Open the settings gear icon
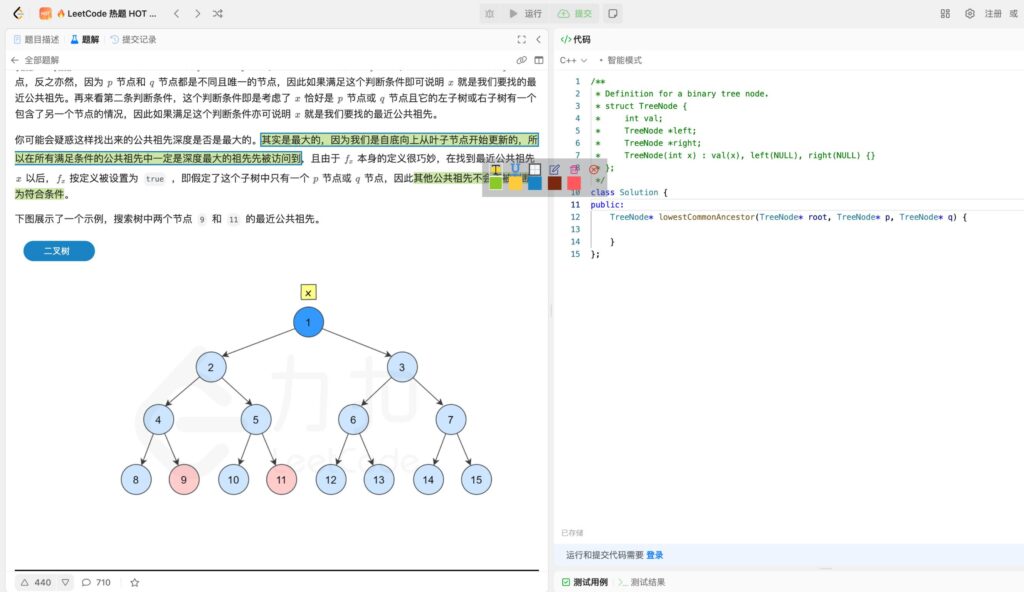Viewport: 1024px width, 592px height. coord(970,13)
